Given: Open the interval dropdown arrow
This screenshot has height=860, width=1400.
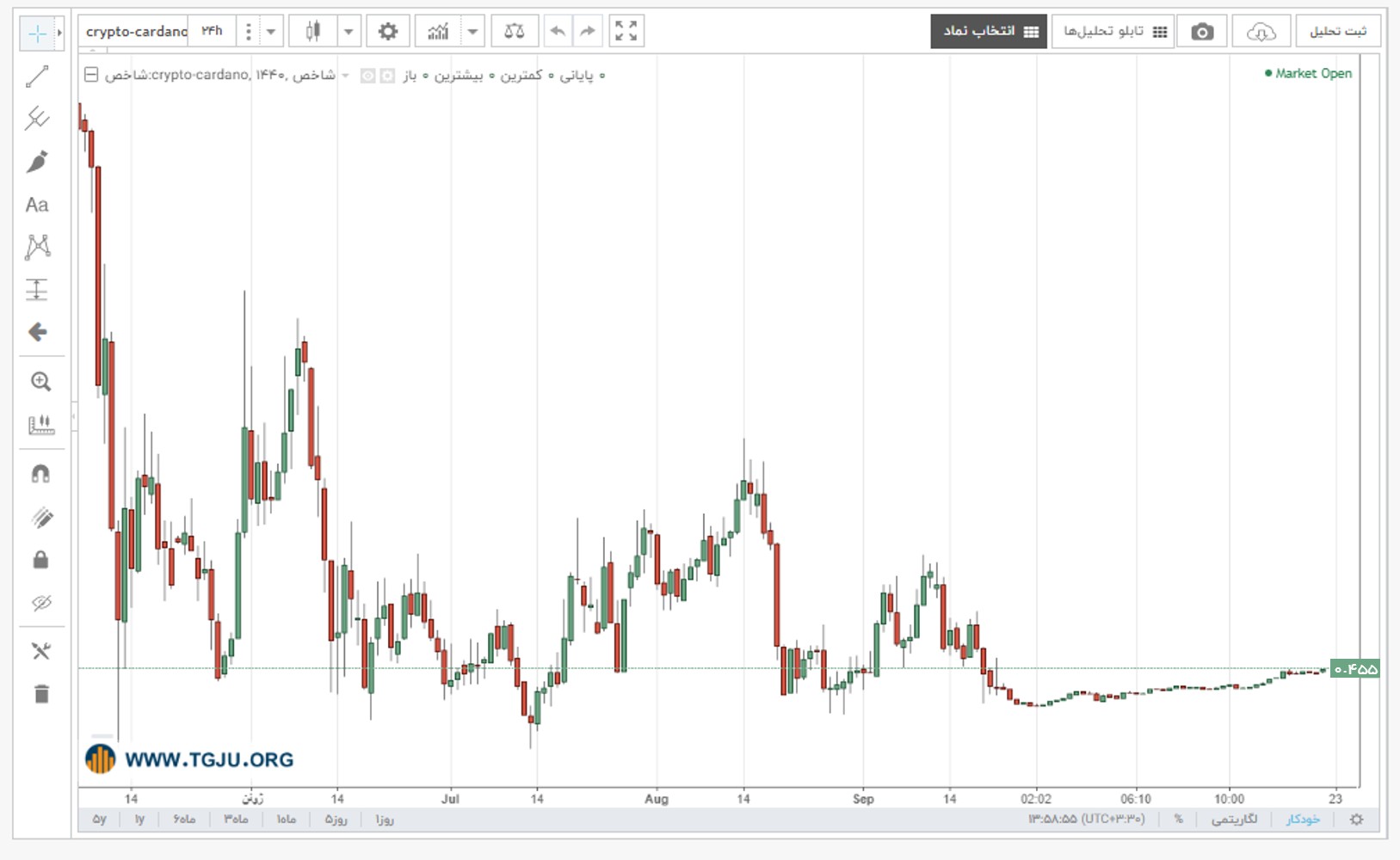Looking at the screenshot, I should click(270, 32).
